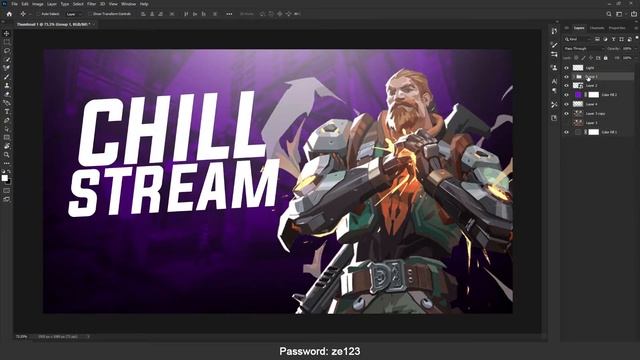This screenshot has height=360, width=640.
Task: Open the Layers panel menu
Action: 636,28
